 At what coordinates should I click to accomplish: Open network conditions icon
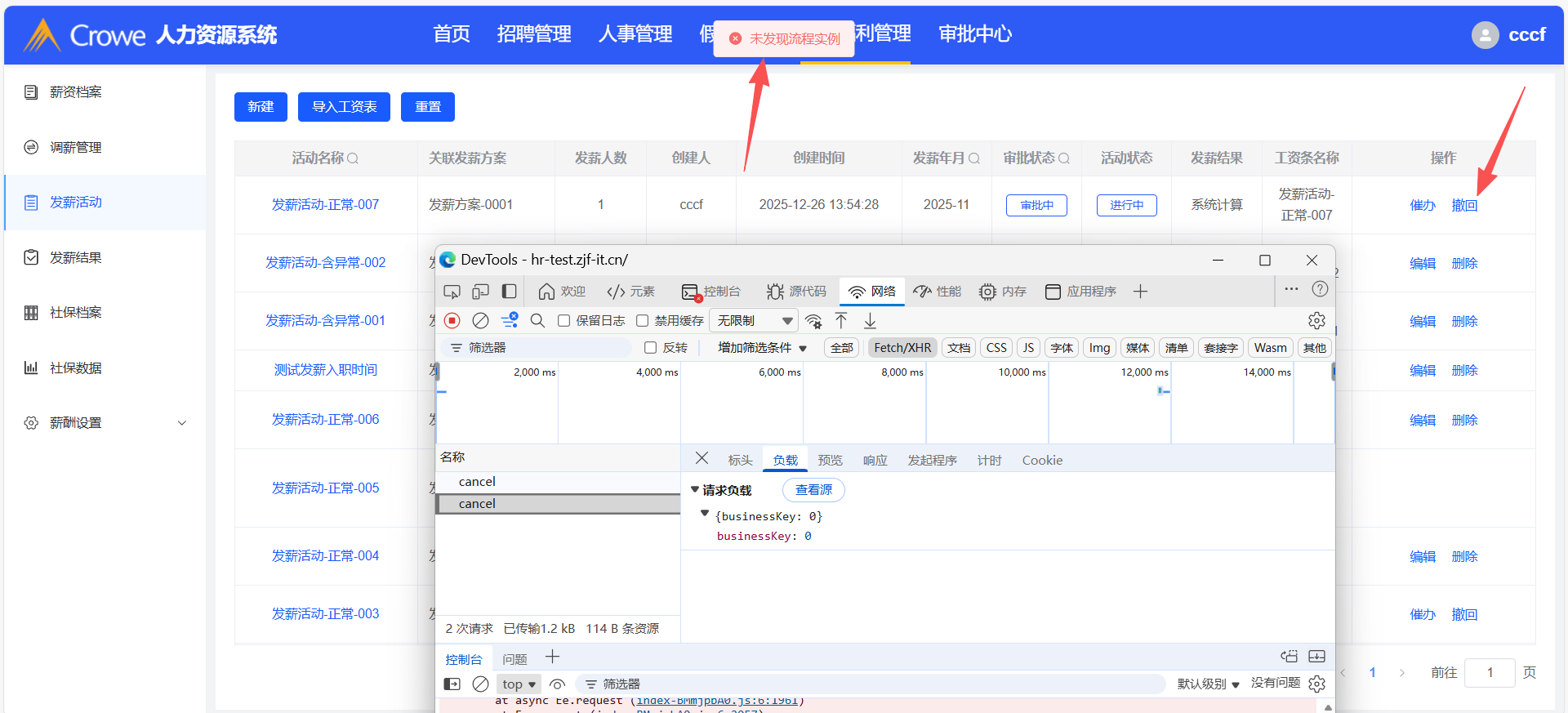(813, 320)
